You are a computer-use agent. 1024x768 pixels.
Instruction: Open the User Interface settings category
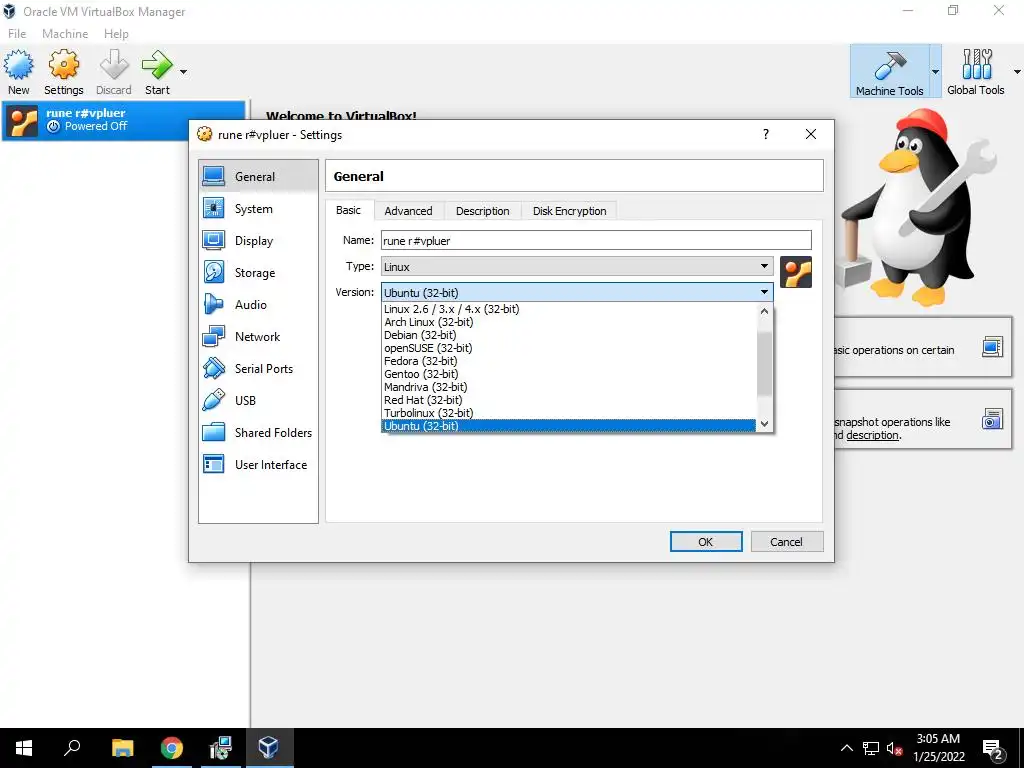(x=258, y=465)
